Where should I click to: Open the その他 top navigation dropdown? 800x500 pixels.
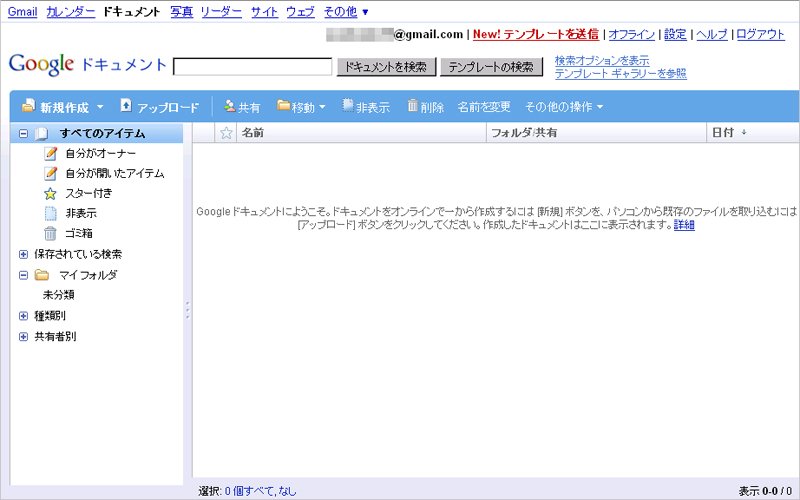click(x=346, y=11)
